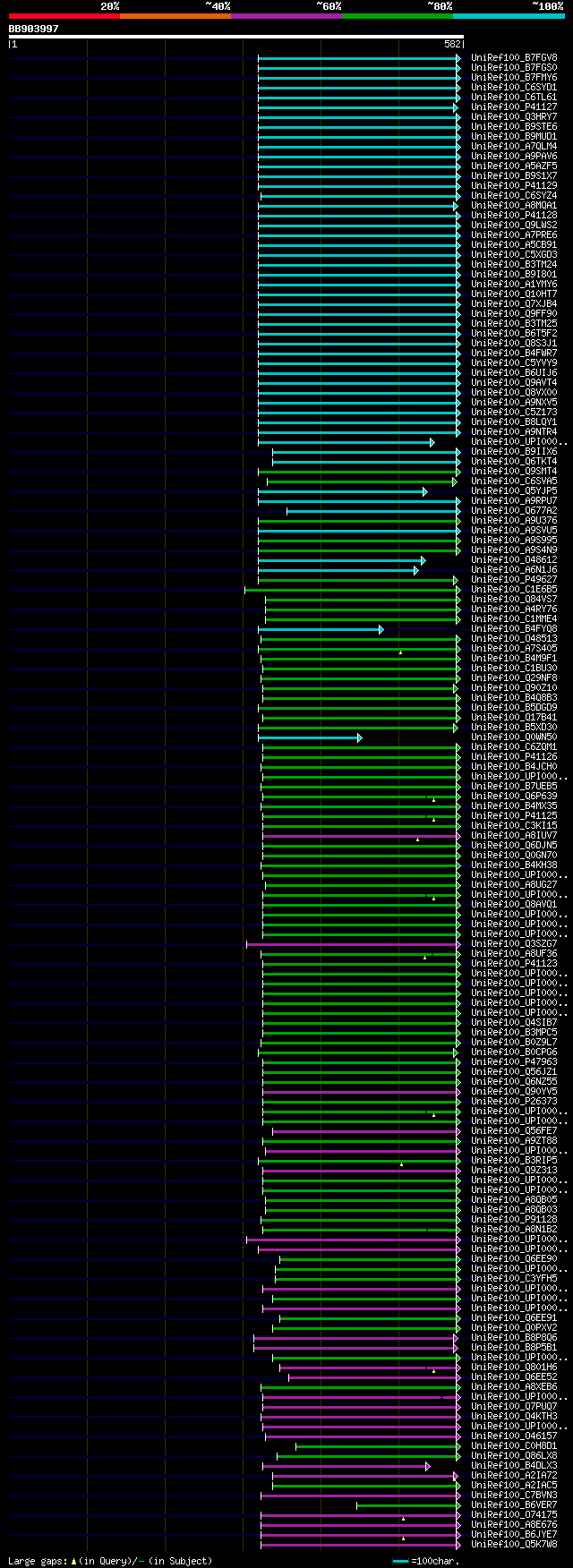This screenshot has width=573, height=1568.
Task: Click hit label UniRef100_Q6P639
Action: [514, 797]
